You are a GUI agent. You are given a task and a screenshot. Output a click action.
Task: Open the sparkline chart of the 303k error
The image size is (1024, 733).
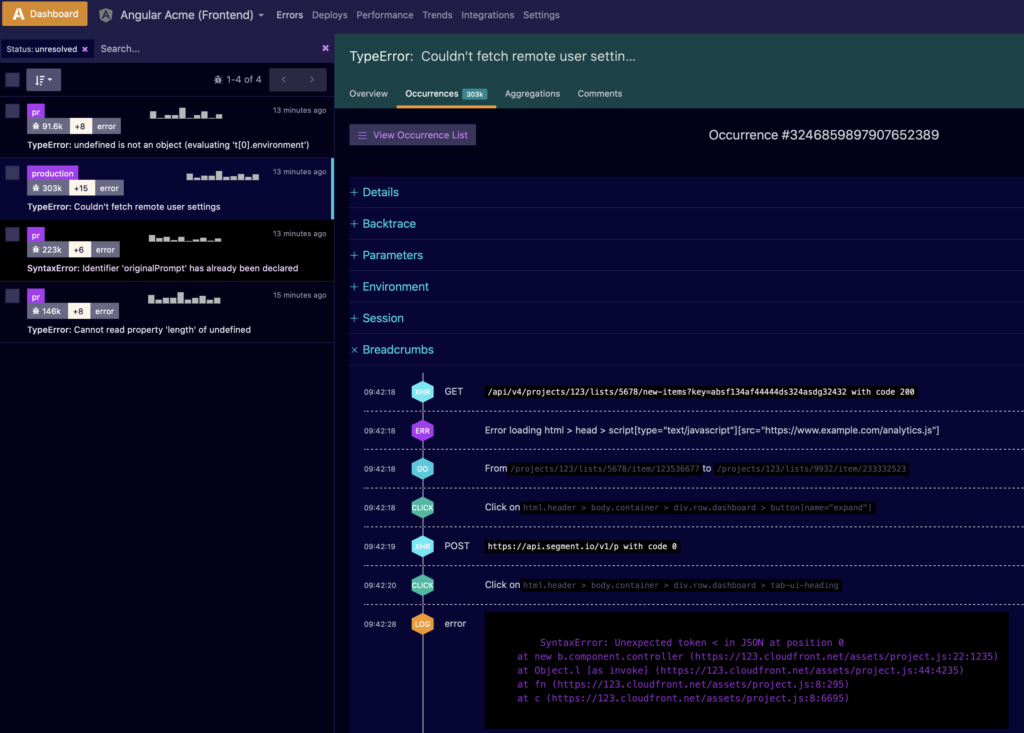point(223,176)
